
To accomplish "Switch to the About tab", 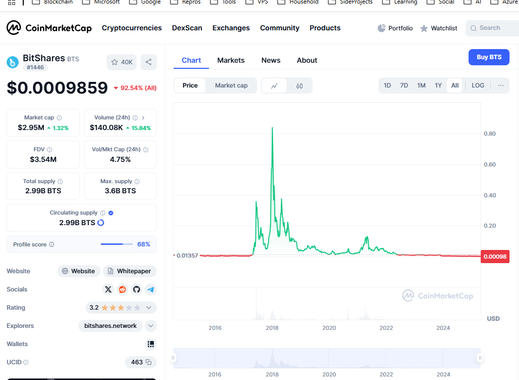I will click(307, 60).
